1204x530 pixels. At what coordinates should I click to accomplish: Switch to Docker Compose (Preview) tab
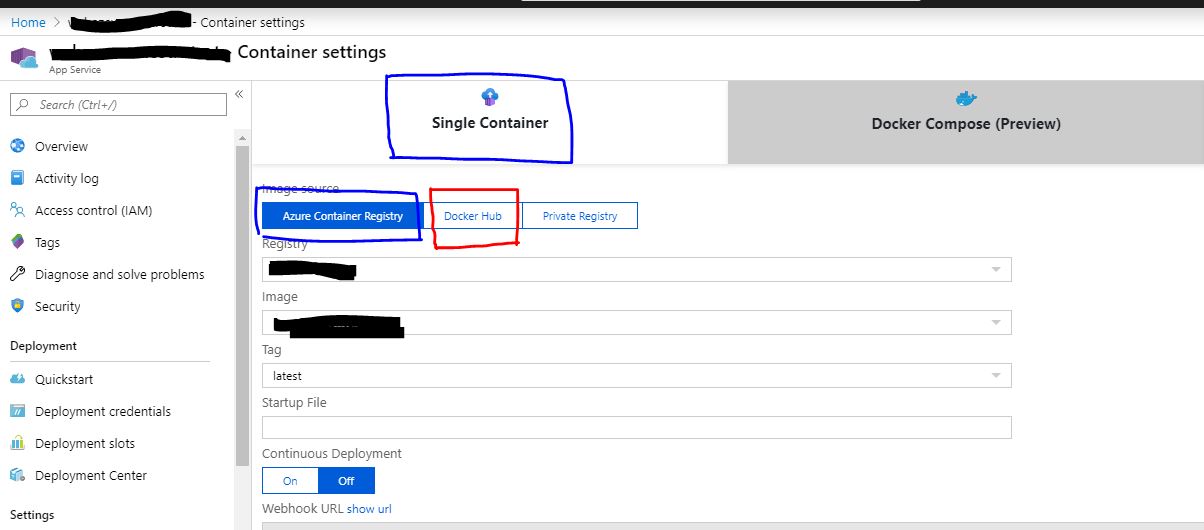pos(966,122)
